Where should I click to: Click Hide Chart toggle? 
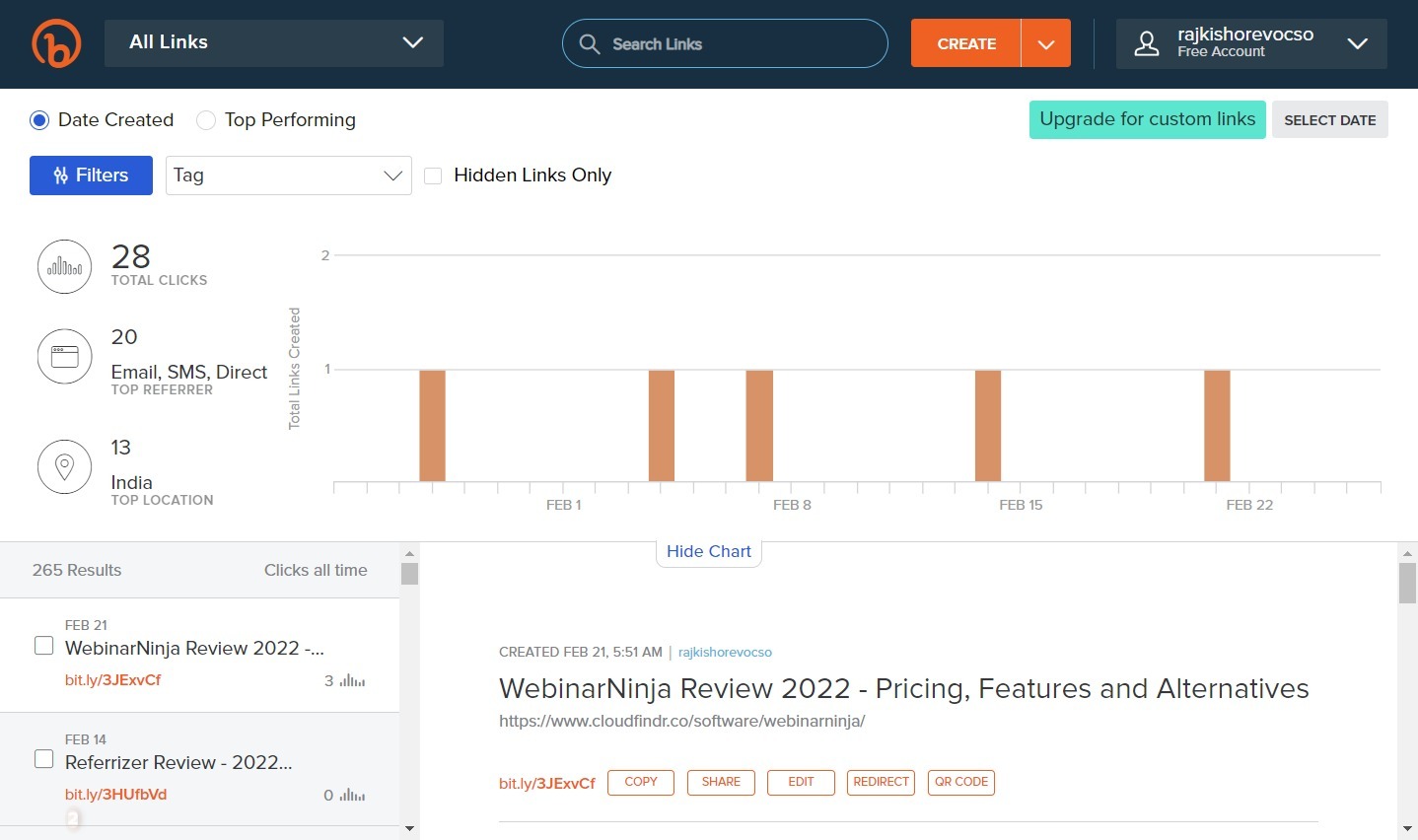709,552
